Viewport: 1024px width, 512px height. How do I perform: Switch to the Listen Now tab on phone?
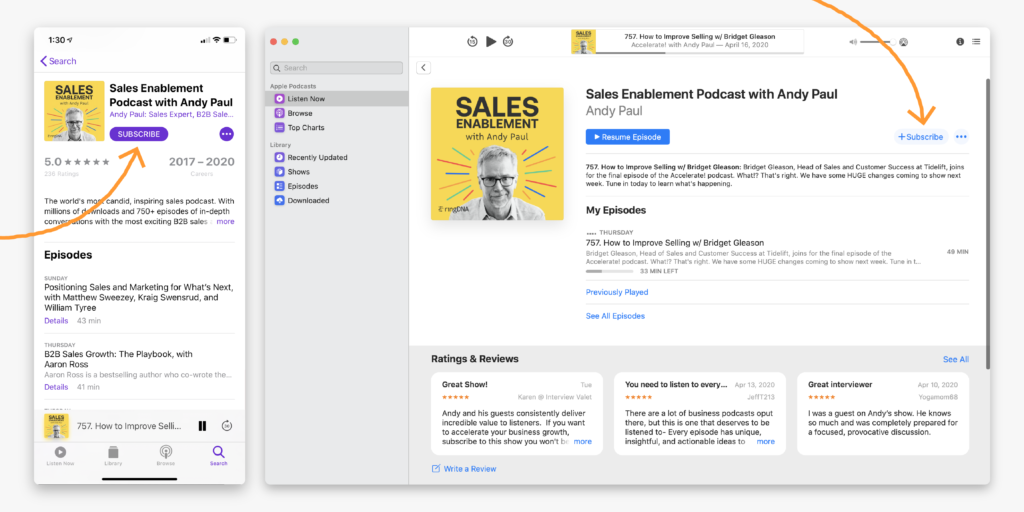60,455
